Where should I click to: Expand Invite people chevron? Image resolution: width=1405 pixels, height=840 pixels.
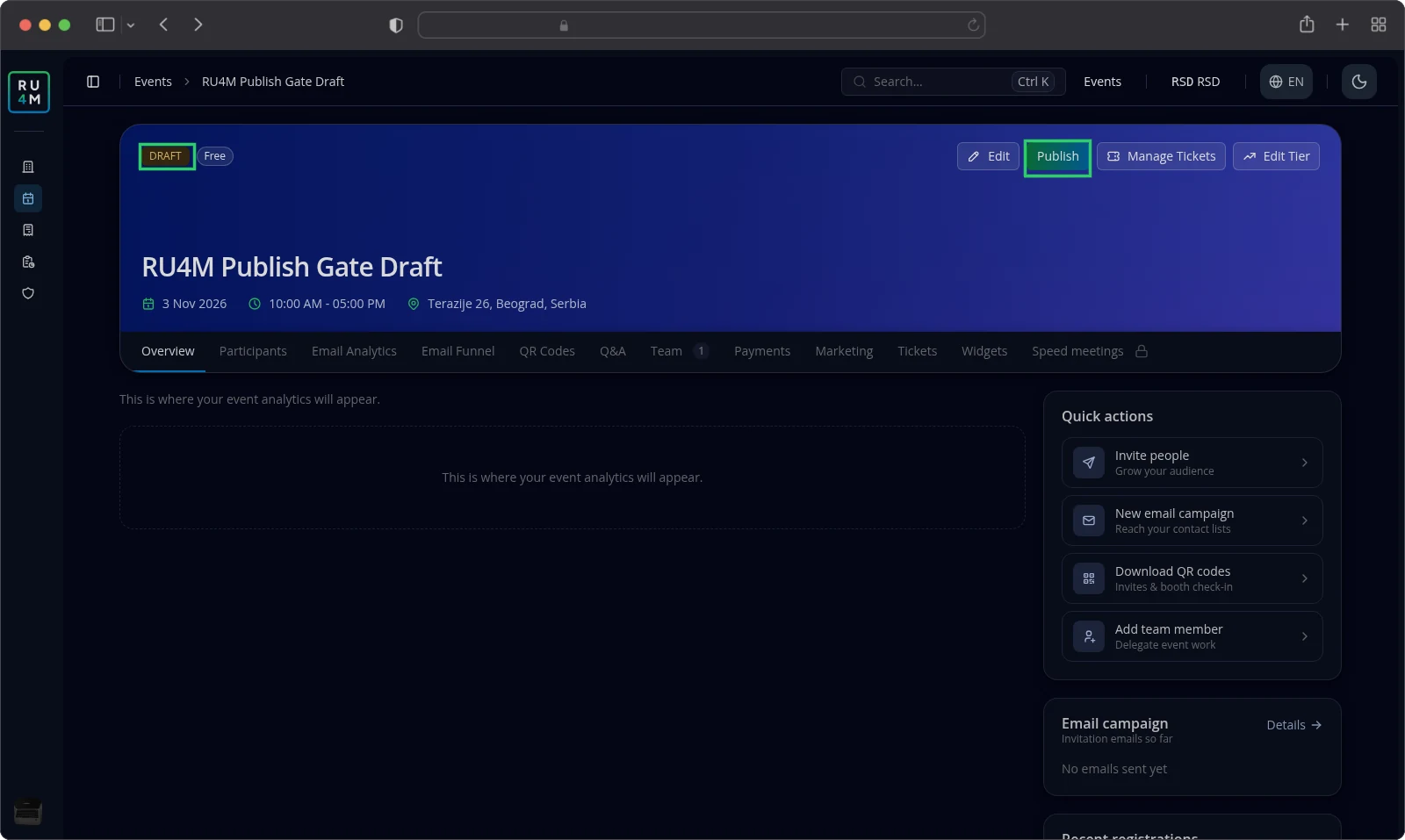pos(1305,463)
